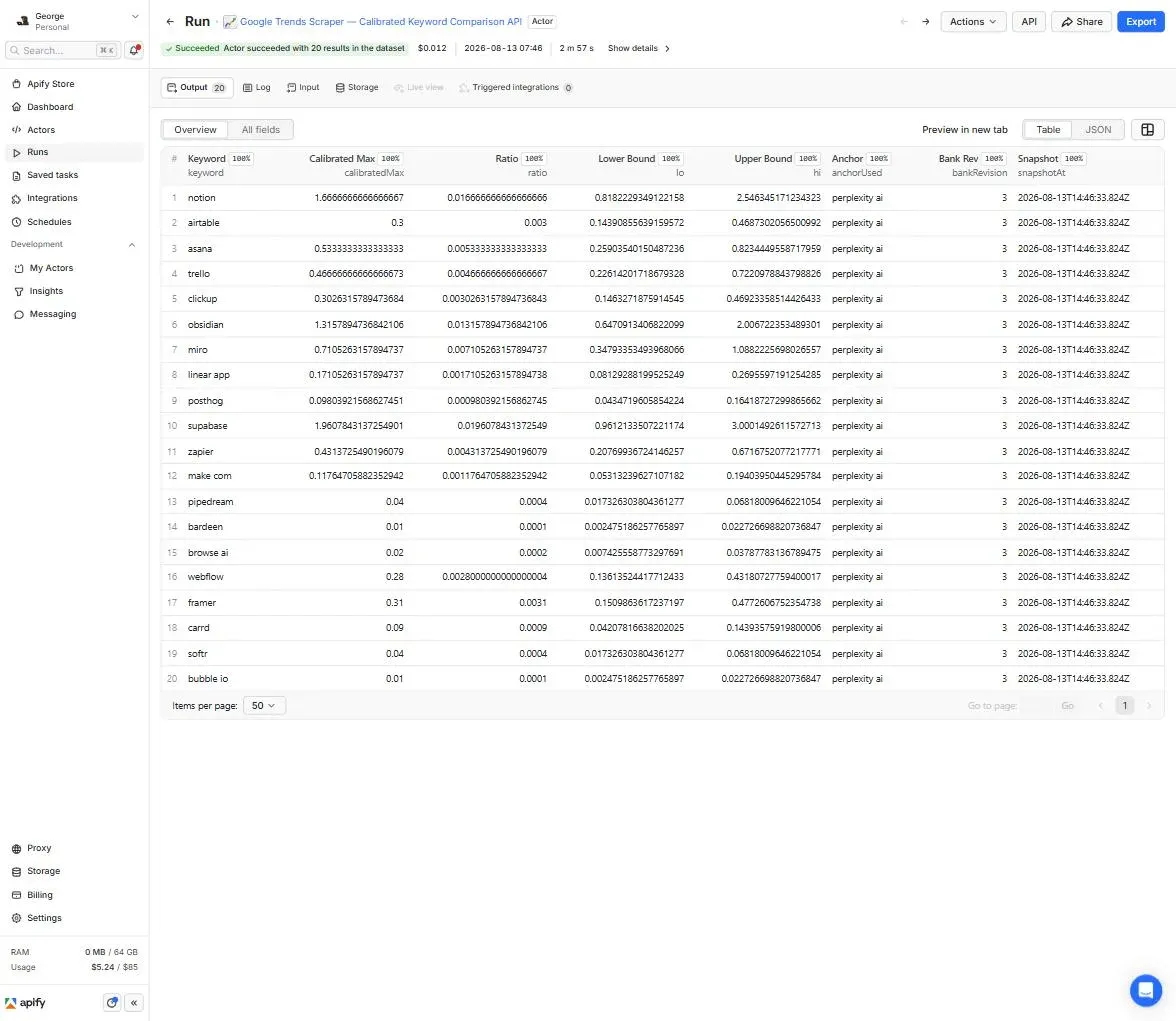Click the bubble io keyword cell
This screenshot has height=1021, width=1176.
[208, 679]
